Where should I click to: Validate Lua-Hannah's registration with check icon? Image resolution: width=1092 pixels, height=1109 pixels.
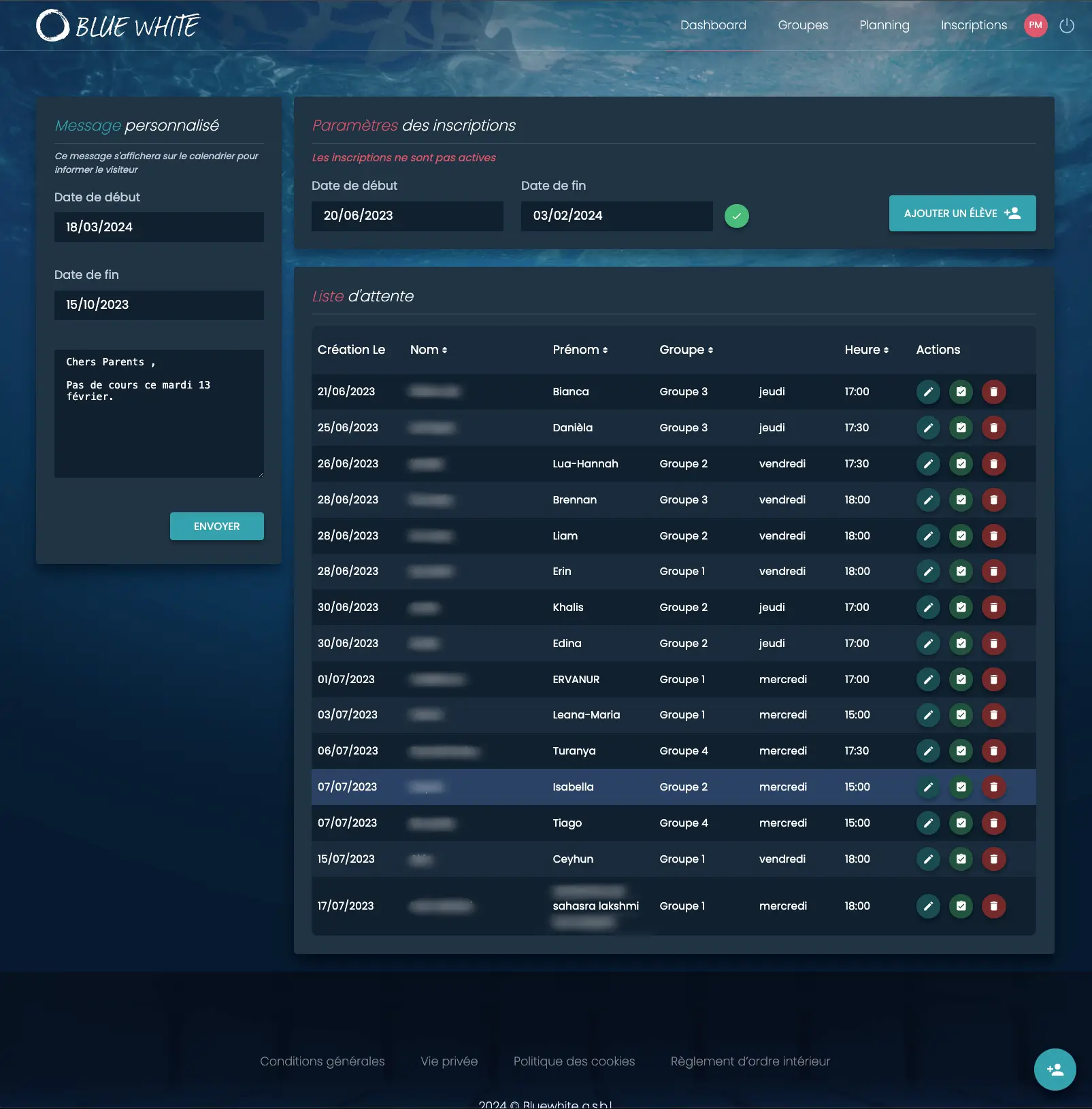click(x=961, y=464)
